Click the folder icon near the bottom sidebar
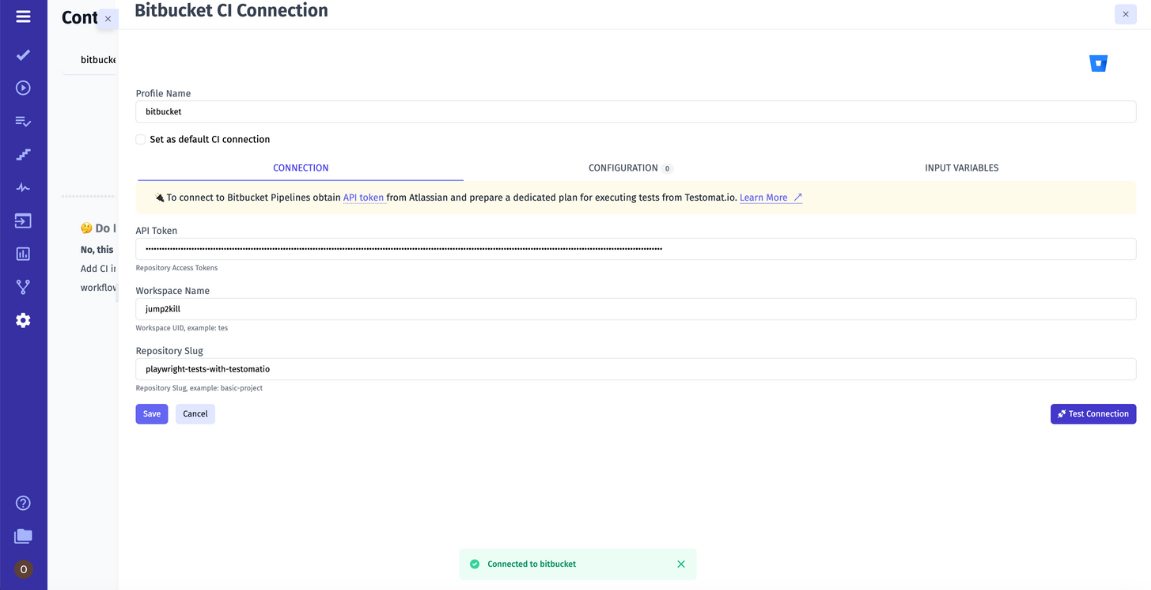The height and width of the screenshot is (590, 1151). (23, 535)
